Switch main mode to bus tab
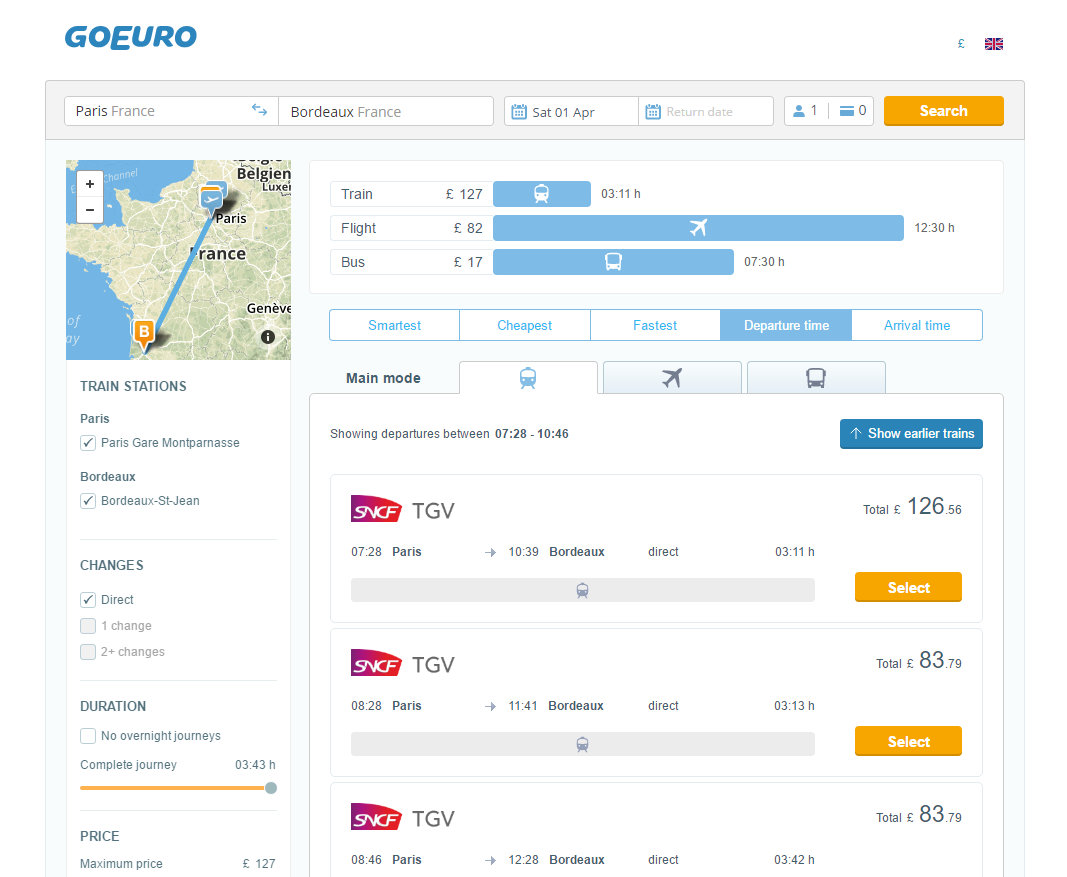1067x877 pixels. click(x=816, y=378)
